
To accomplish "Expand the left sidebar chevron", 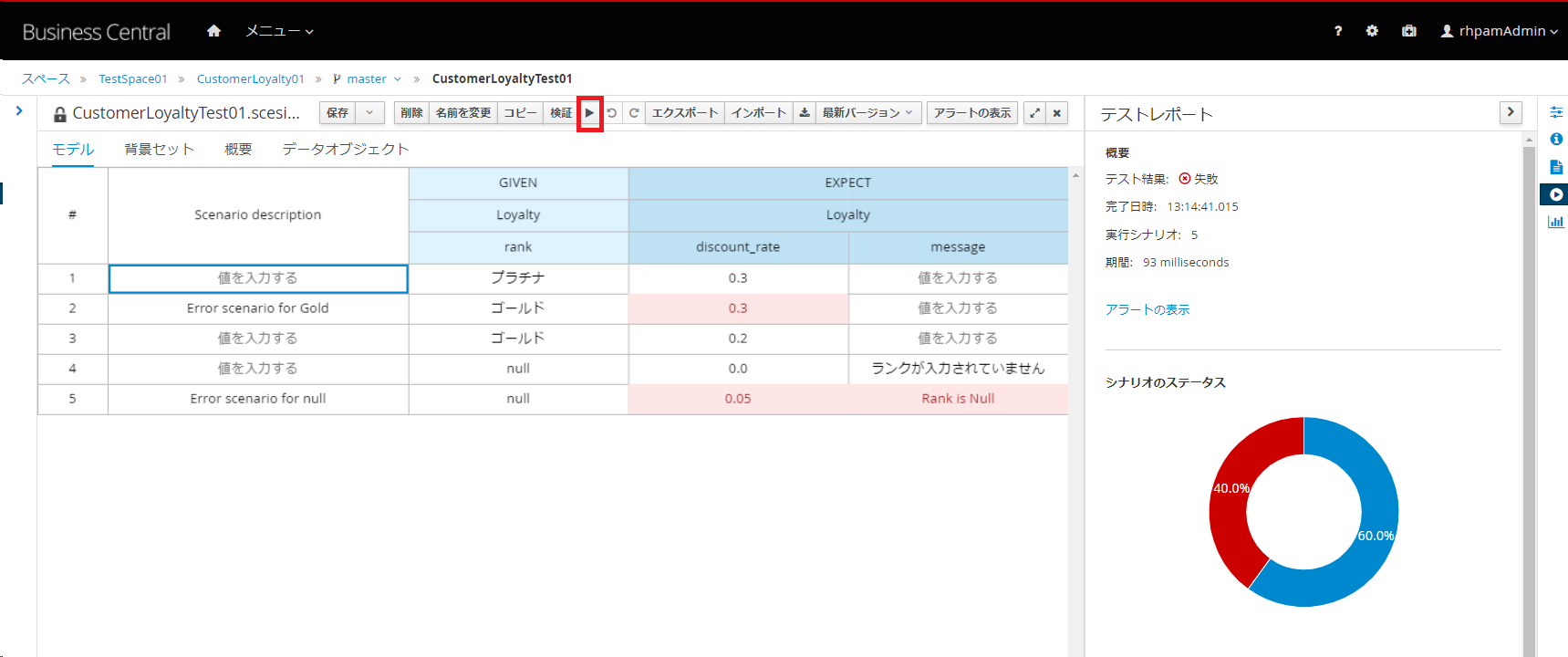I will pyautogui.click(x=19, y=110).
